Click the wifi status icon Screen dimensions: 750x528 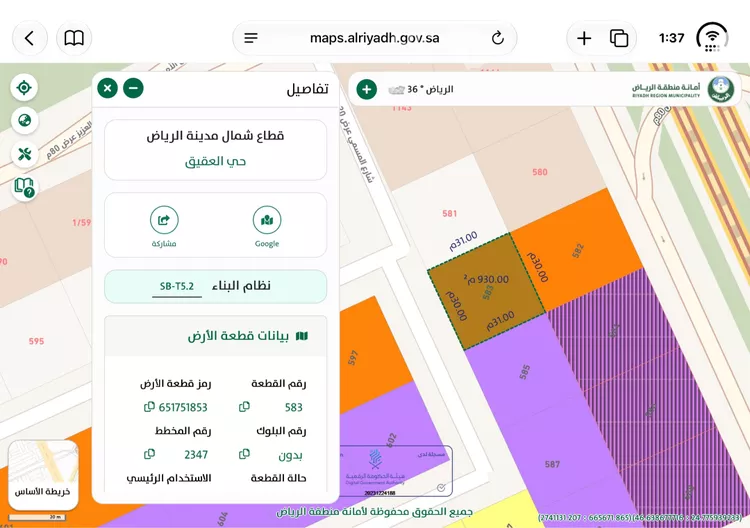point(712,37)
